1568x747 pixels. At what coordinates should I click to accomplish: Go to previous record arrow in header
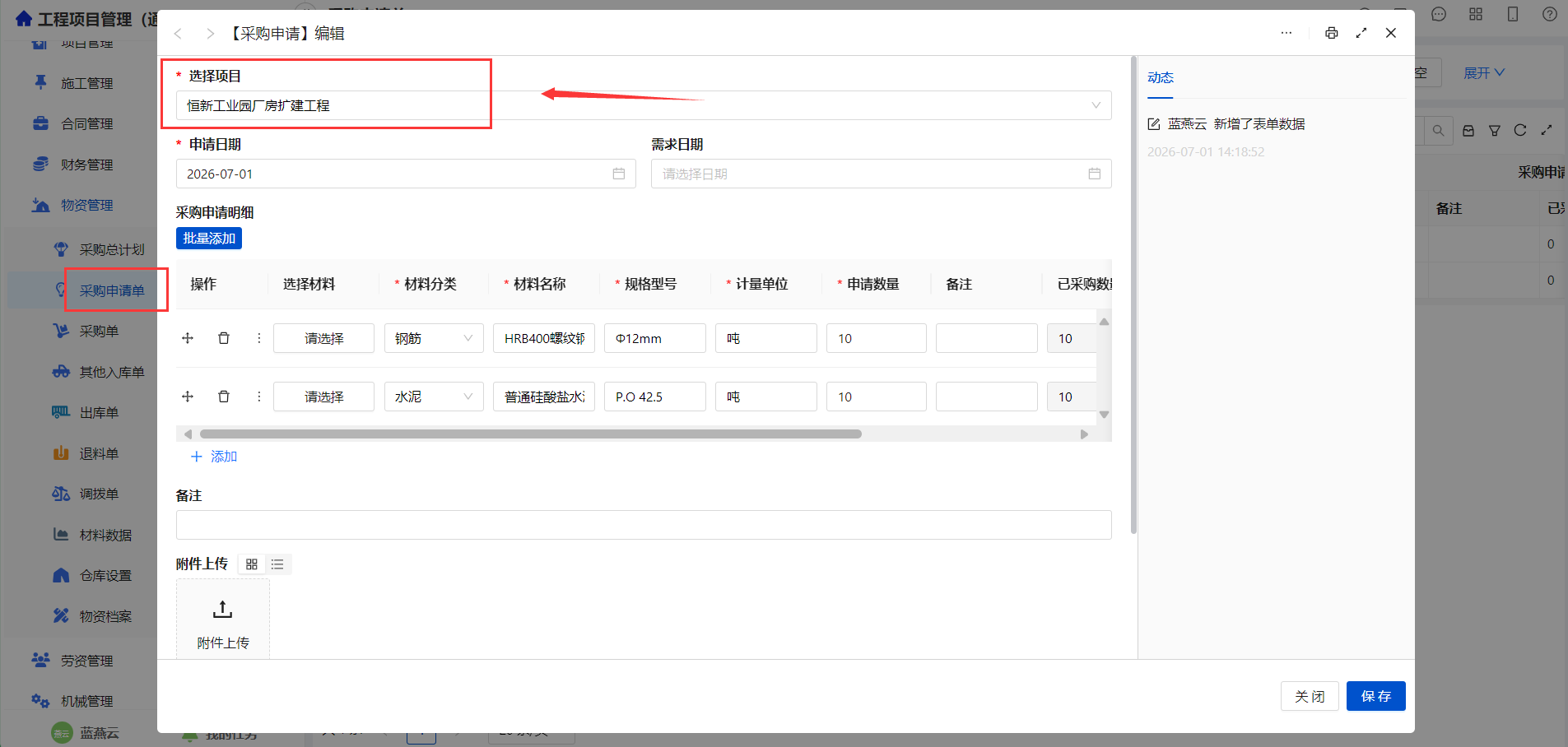178,34
